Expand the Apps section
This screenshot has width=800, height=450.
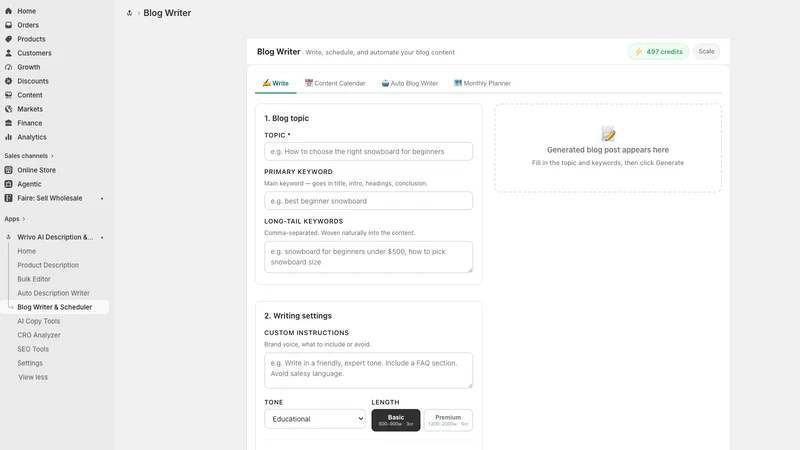click(x=14, y=219)
